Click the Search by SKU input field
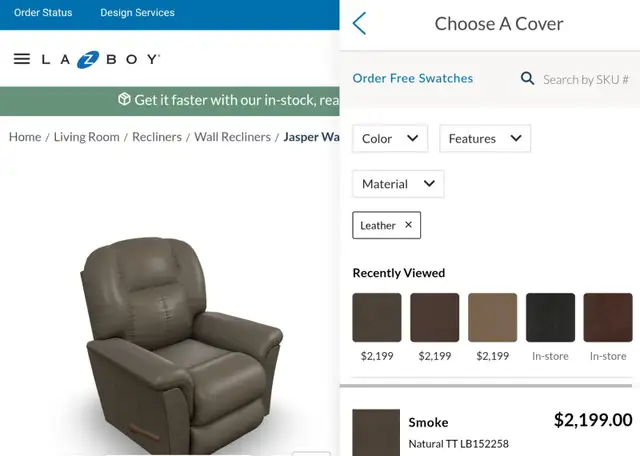The image size is (640, 456). pyautogui.click(x=585, y=79)
